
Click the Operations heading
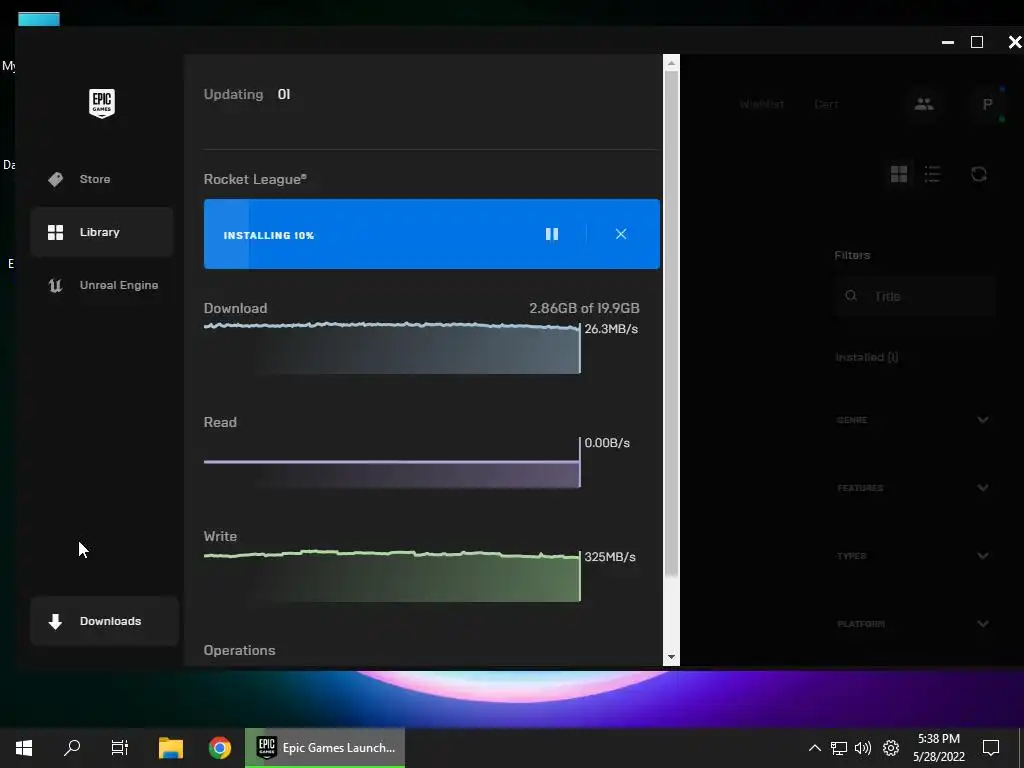(239, 650)
